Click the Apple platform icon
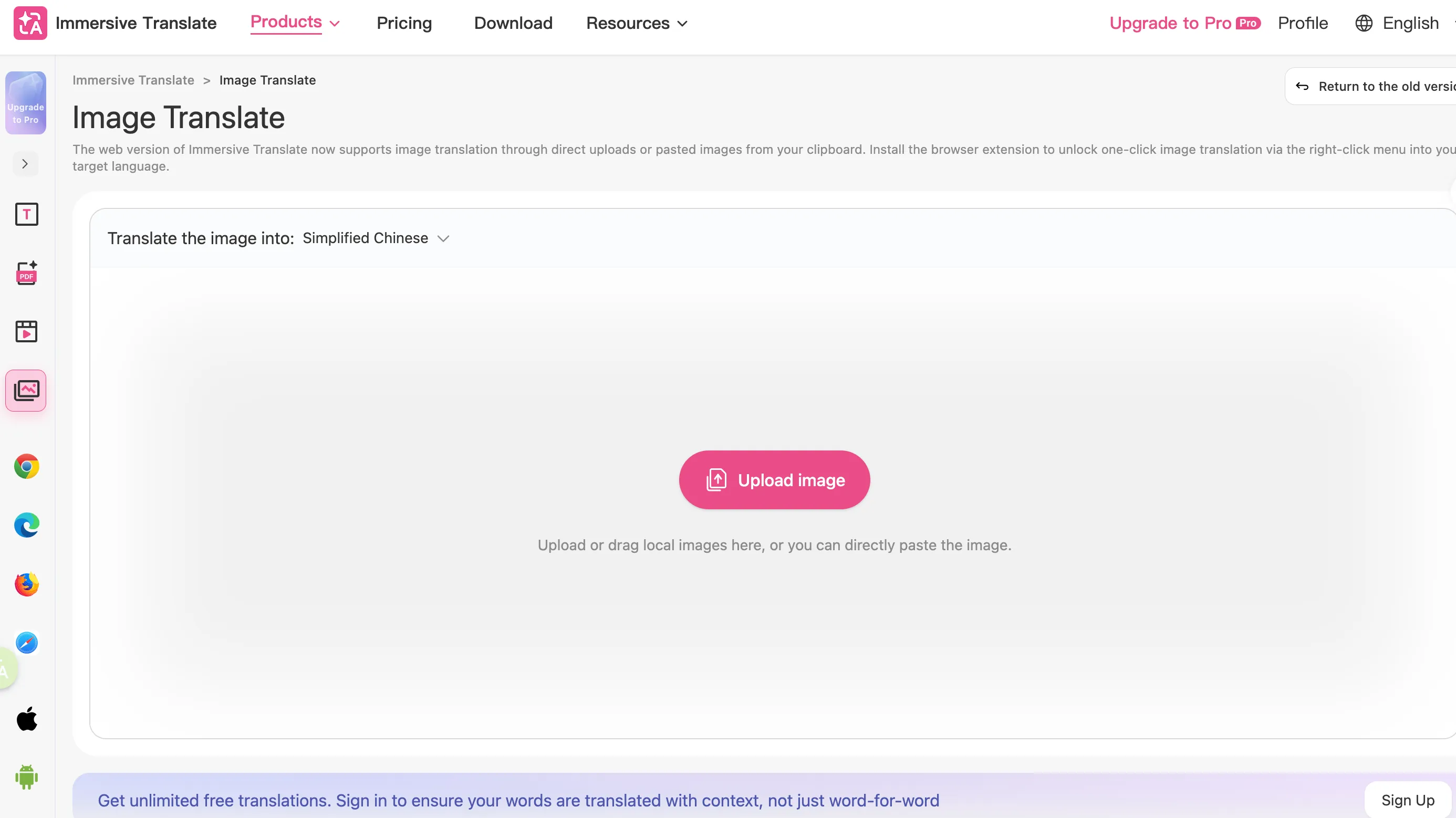The image size is (1456, 818). point(26,719)
